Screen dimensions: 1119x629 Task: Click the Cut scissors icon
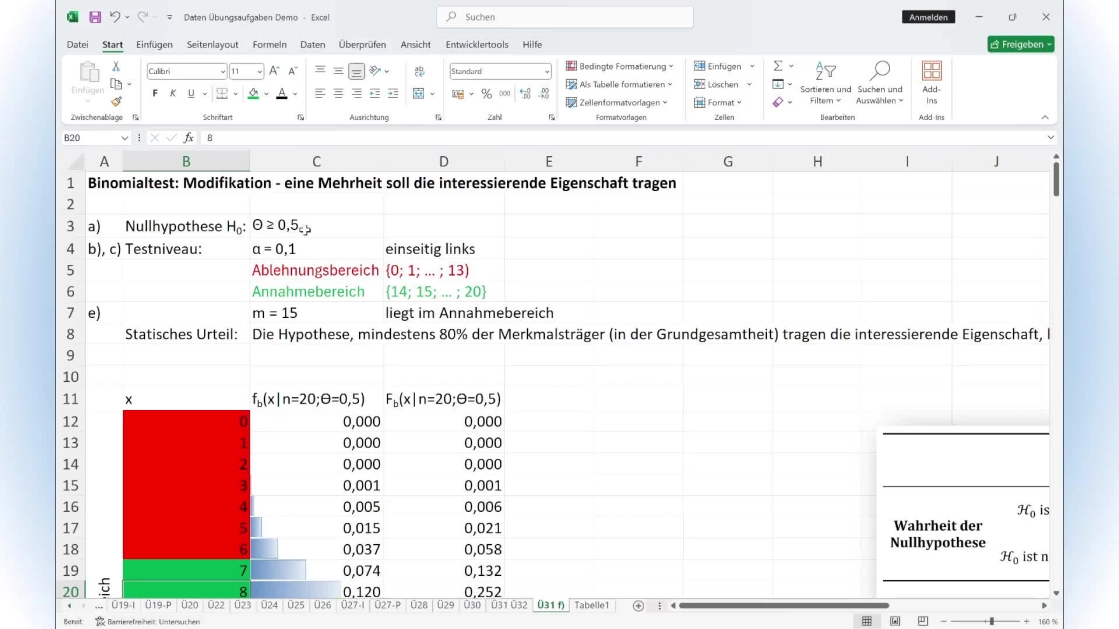[116, 66]
